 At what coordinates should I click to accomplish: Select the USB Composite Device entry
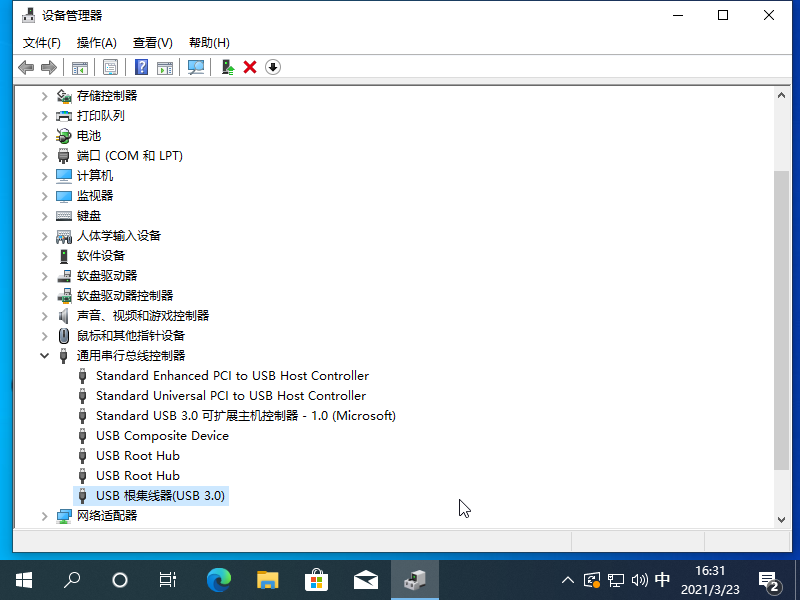(x=162, y=435)
